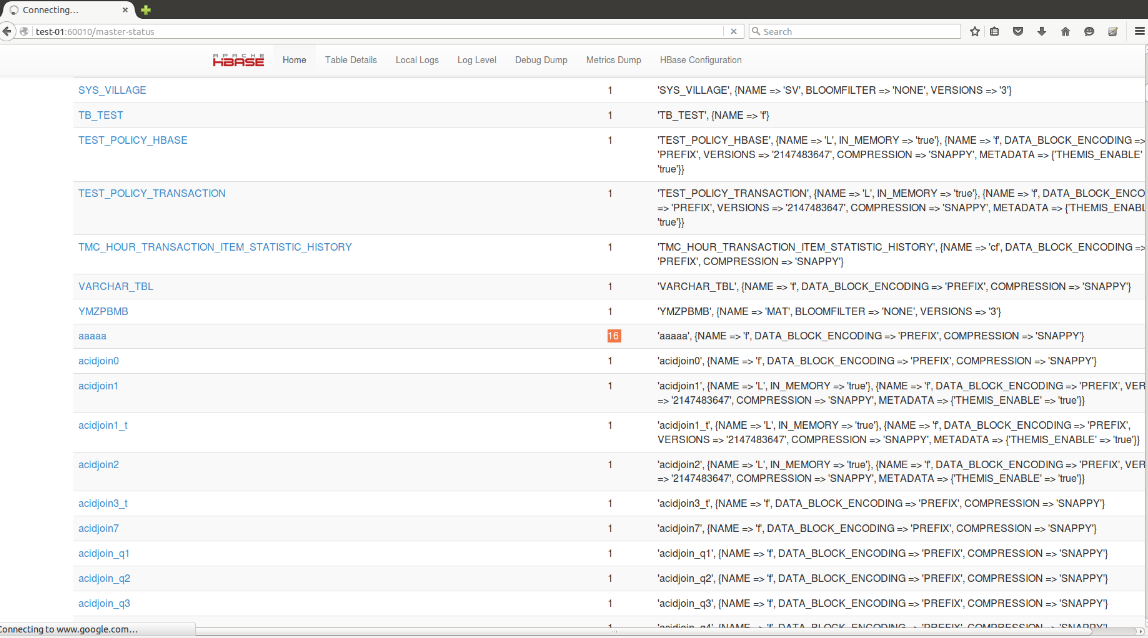The image size is (1148, 638).
Task: Open HBase Configuration
Action: click(700, 60)
